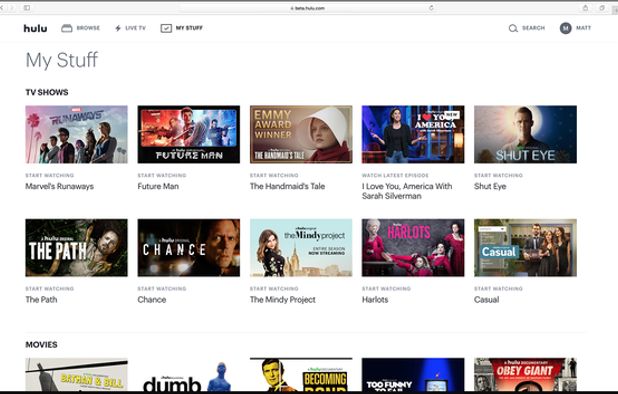The width and height of the screenshot is (618, 394).
Task: Click Future Man title link
Action: [158, 186]
